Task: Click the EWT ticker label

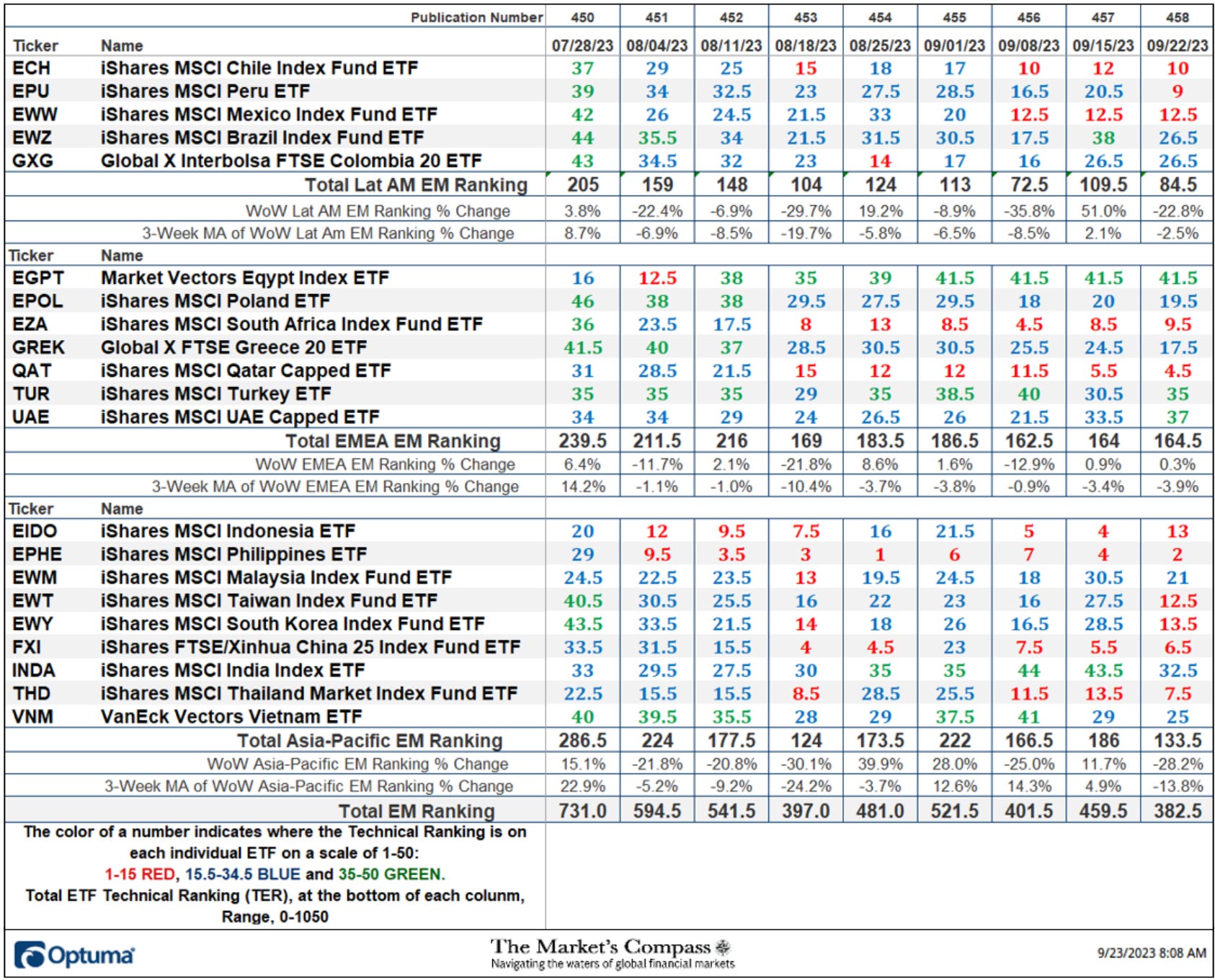Action: click(32, 600)
